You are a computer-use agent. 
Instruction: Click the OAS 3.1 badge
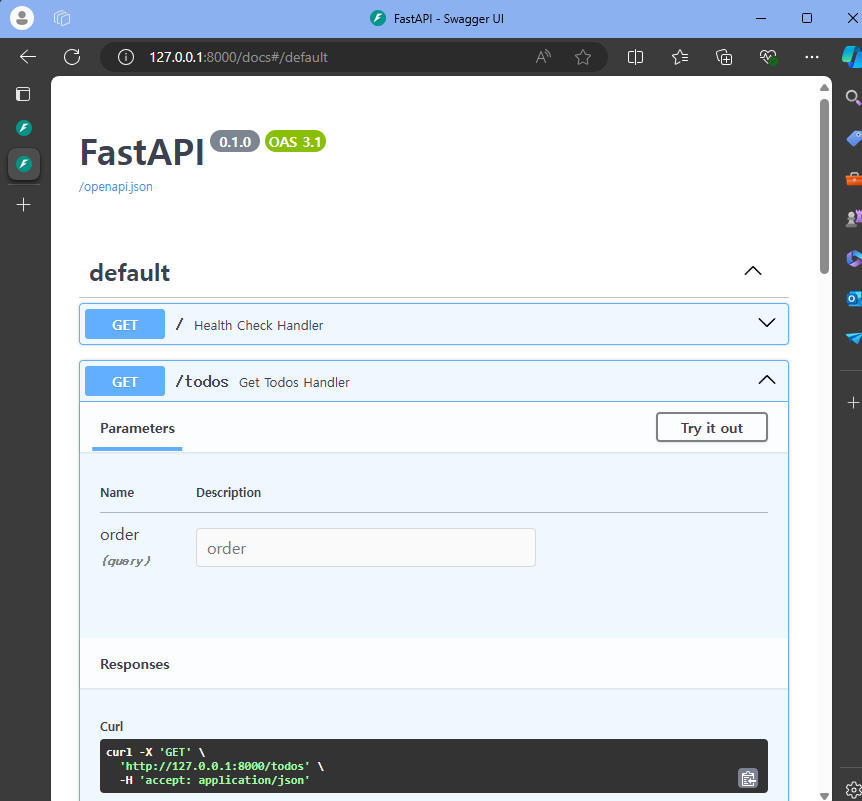[295, 142]
